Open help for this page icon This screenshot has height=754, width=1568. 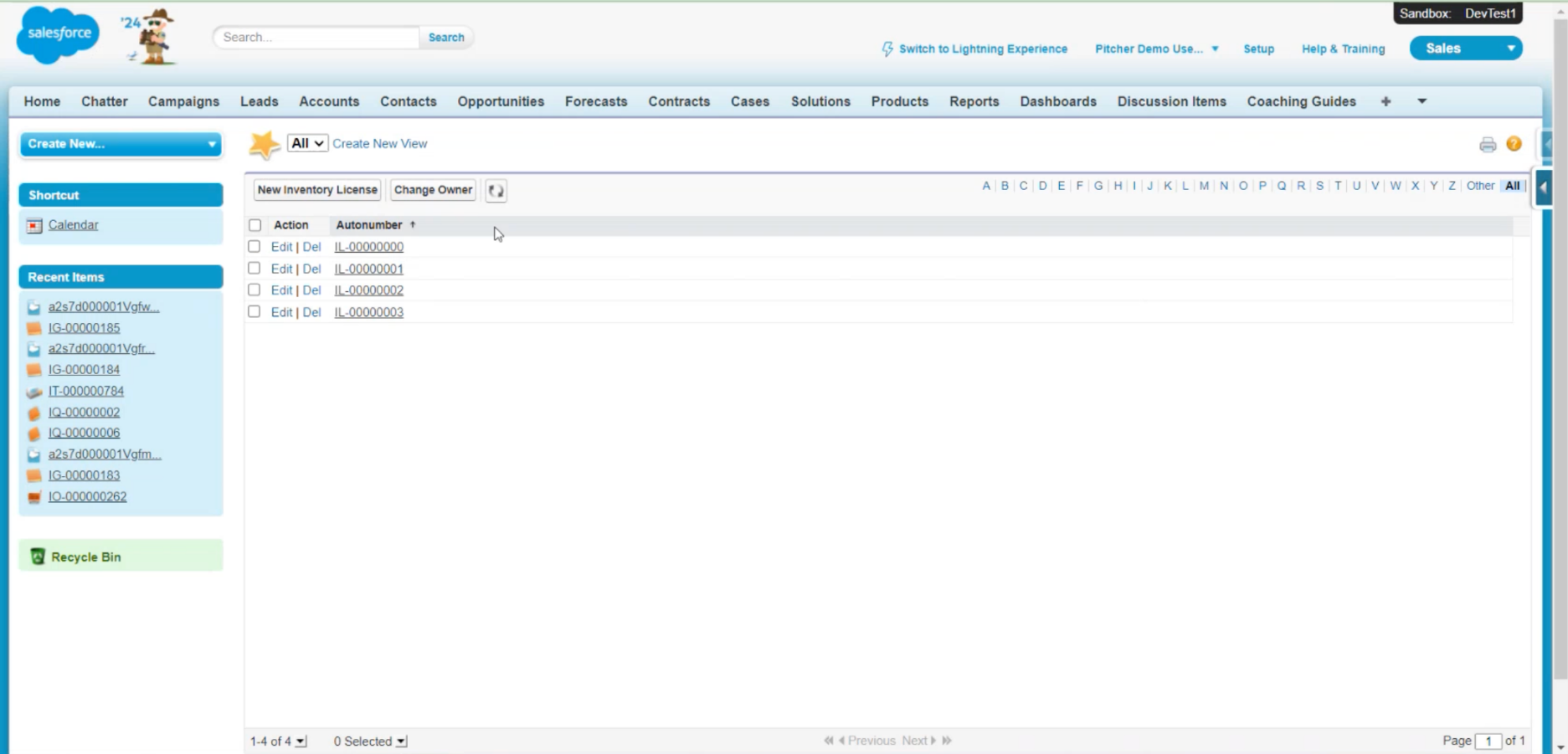tap(1514, 144)
